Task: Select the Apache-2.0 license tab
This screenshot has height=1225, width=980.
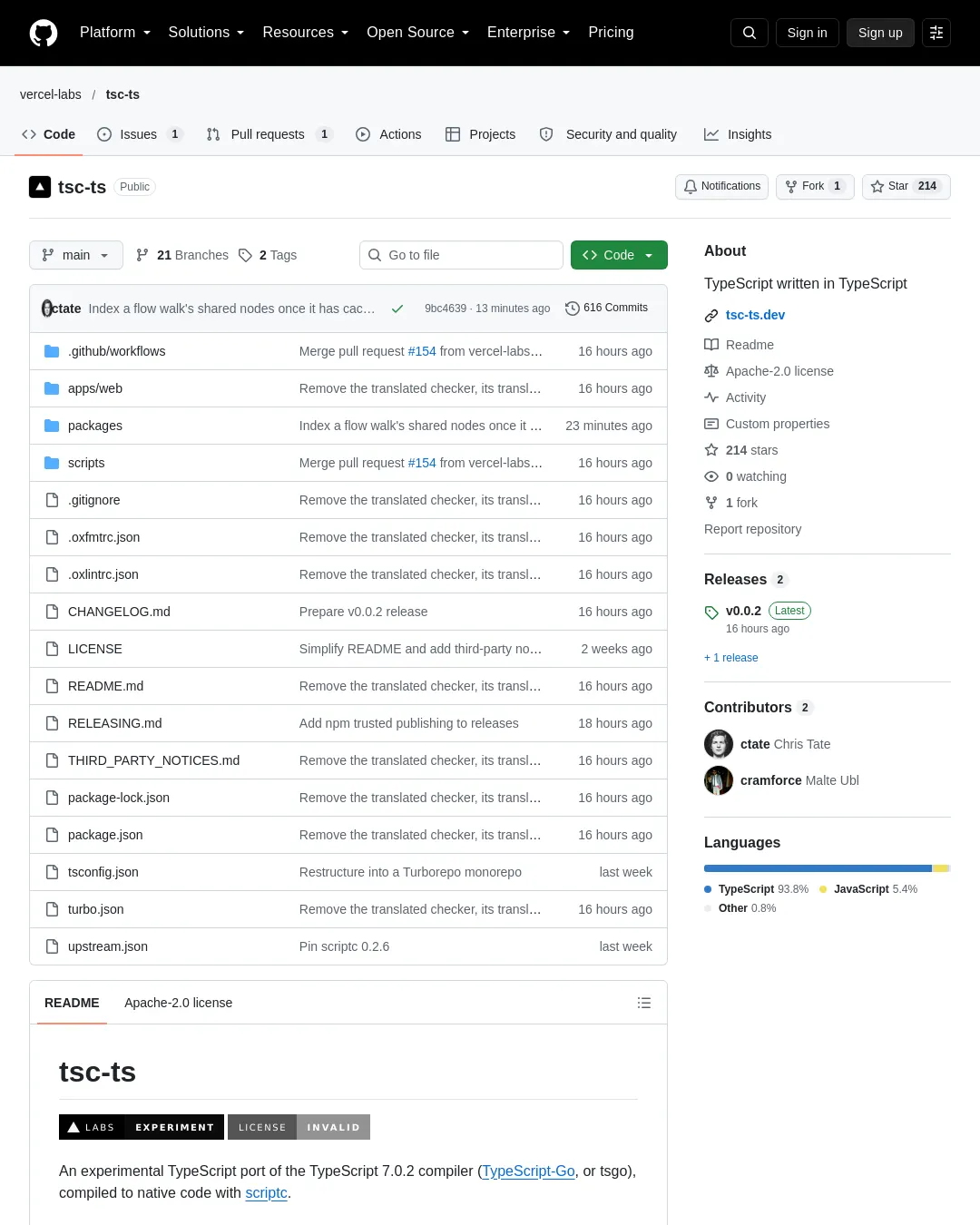Action: click(178, 1003)
